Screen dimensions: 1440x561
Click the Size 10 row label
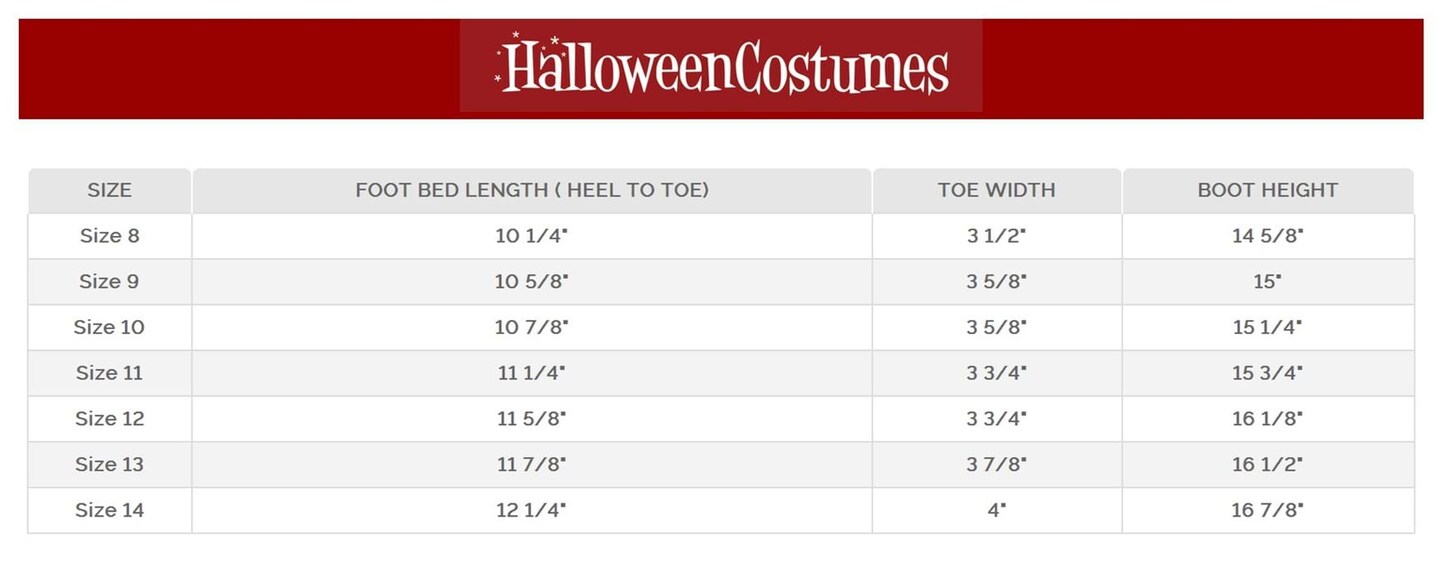(110, 327)
